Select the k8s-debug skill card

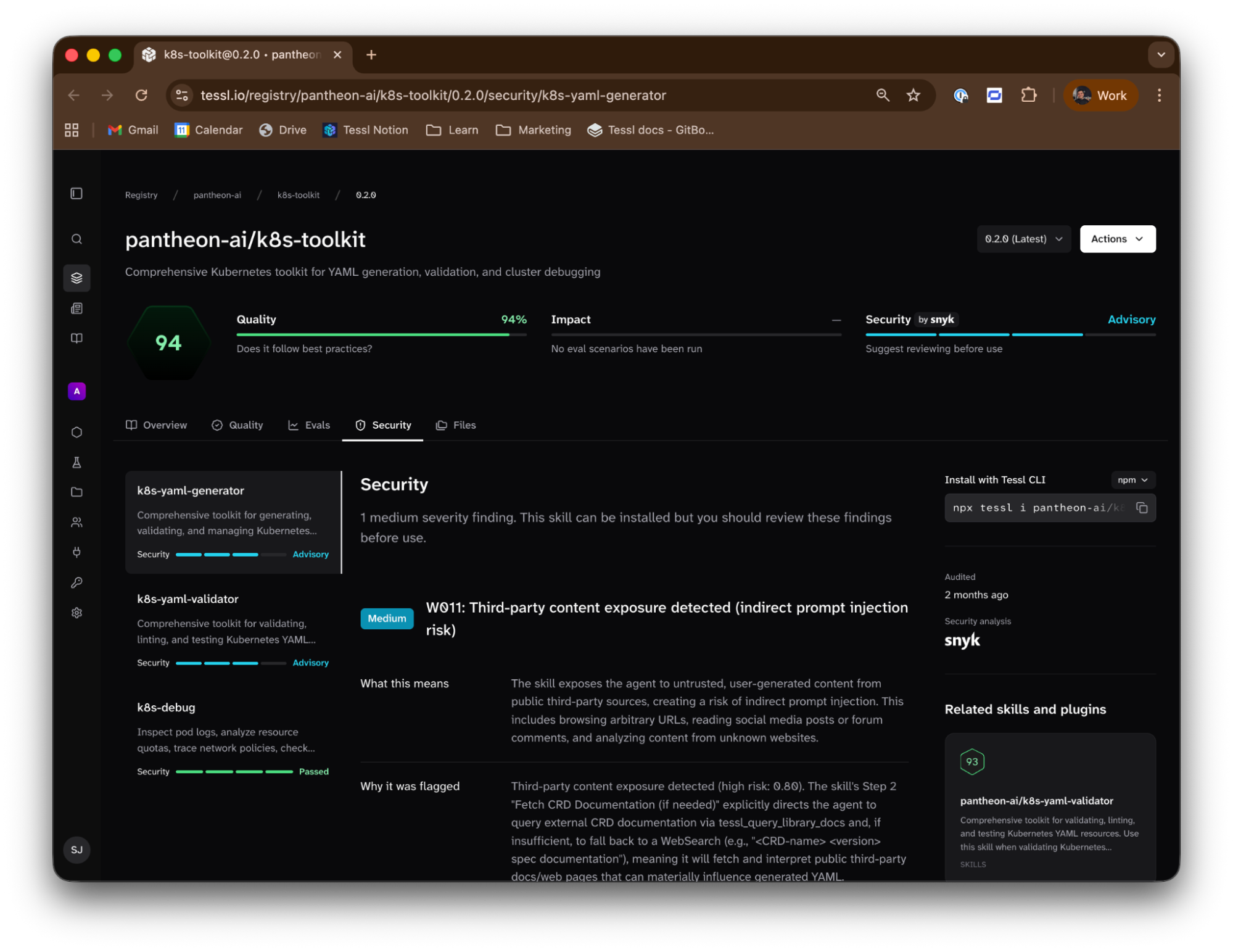(233, 739)
